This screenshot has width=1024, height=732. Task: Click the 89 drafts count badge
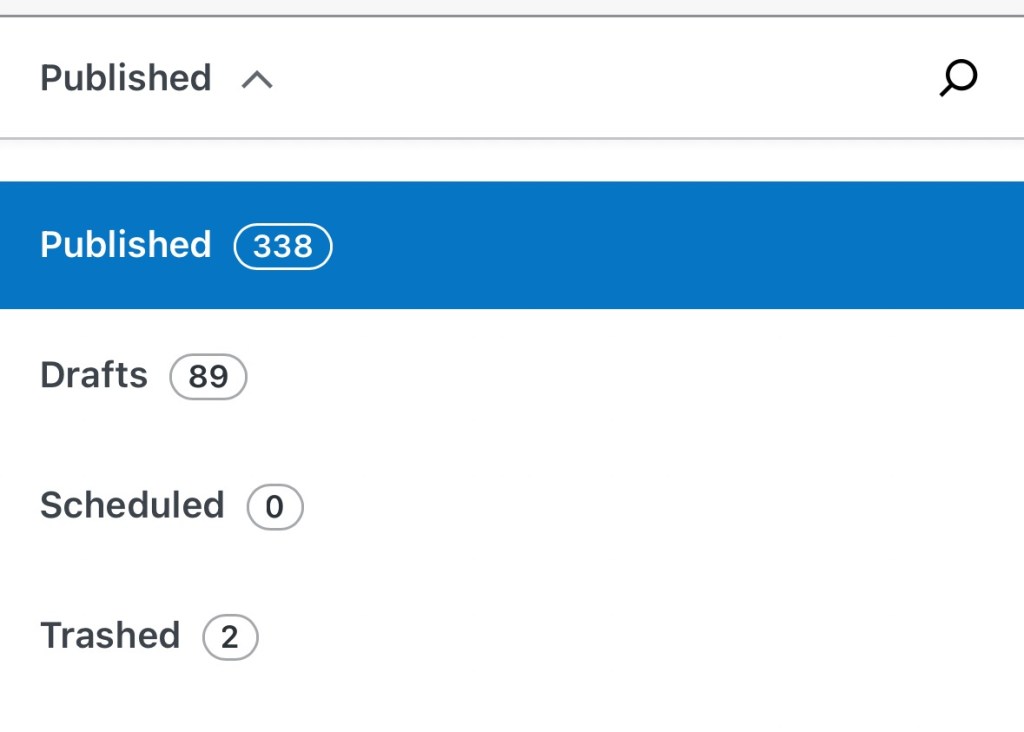(x=208, y=377)
